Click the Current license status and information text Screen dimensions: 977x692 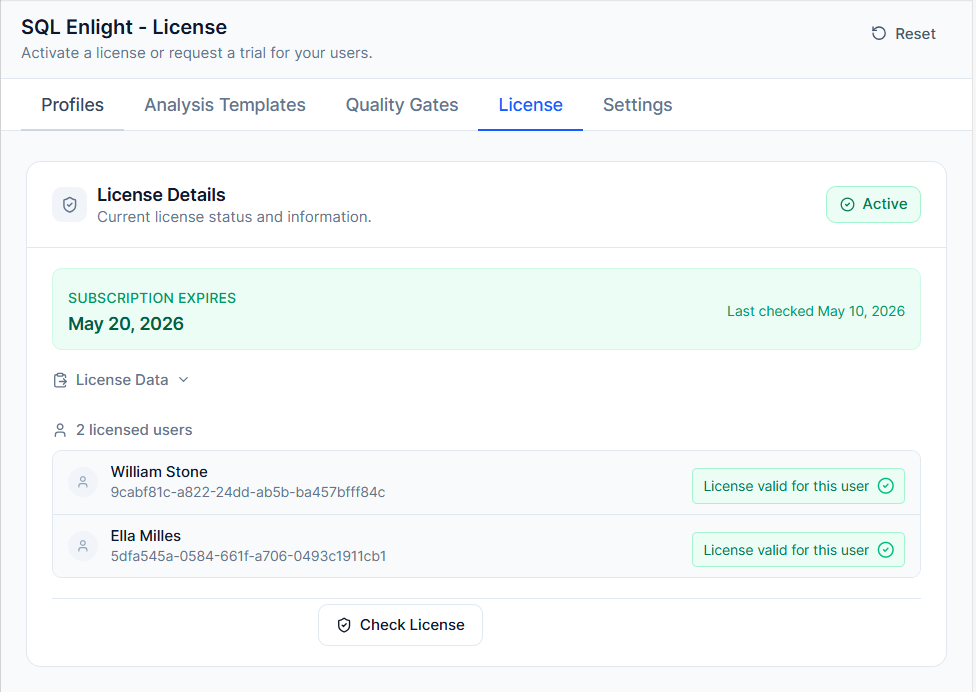tap(234, 217)
